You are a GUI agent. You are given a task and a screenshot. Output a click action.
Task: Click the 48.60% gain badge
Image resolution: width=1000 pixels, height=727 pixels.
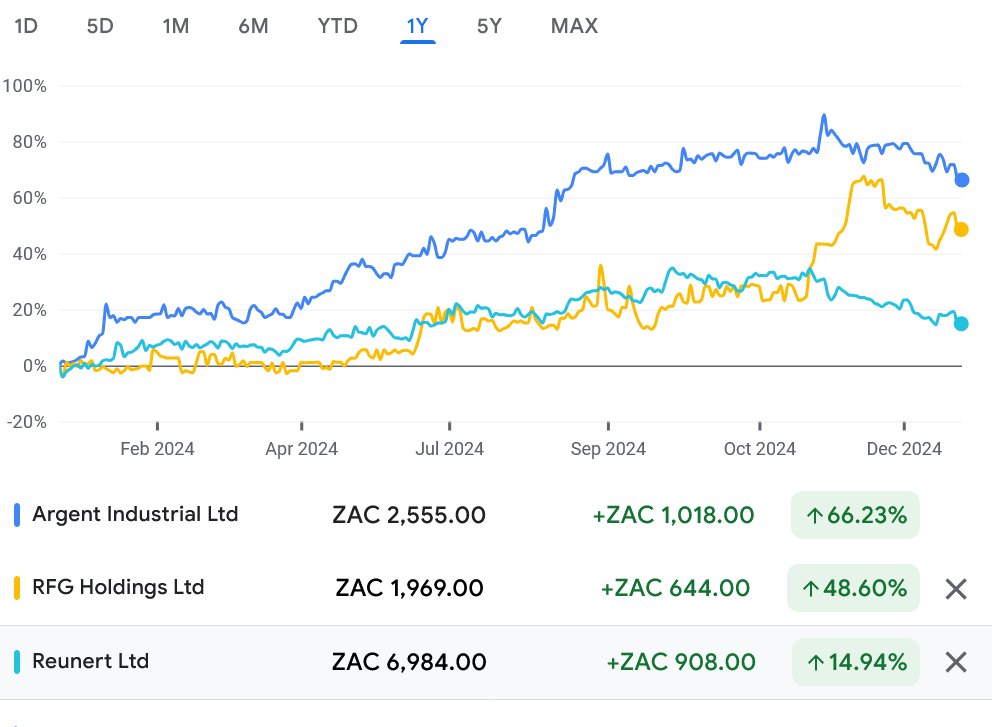coord(853,588)
